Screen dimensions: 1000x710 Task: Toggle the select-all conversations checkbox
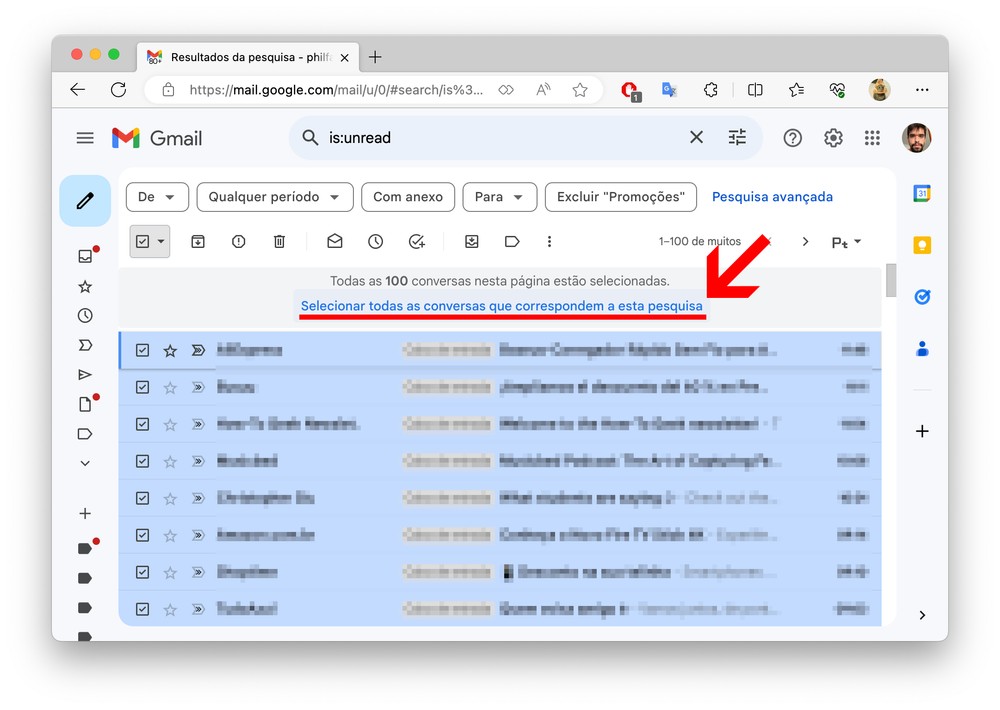(142, 242)
